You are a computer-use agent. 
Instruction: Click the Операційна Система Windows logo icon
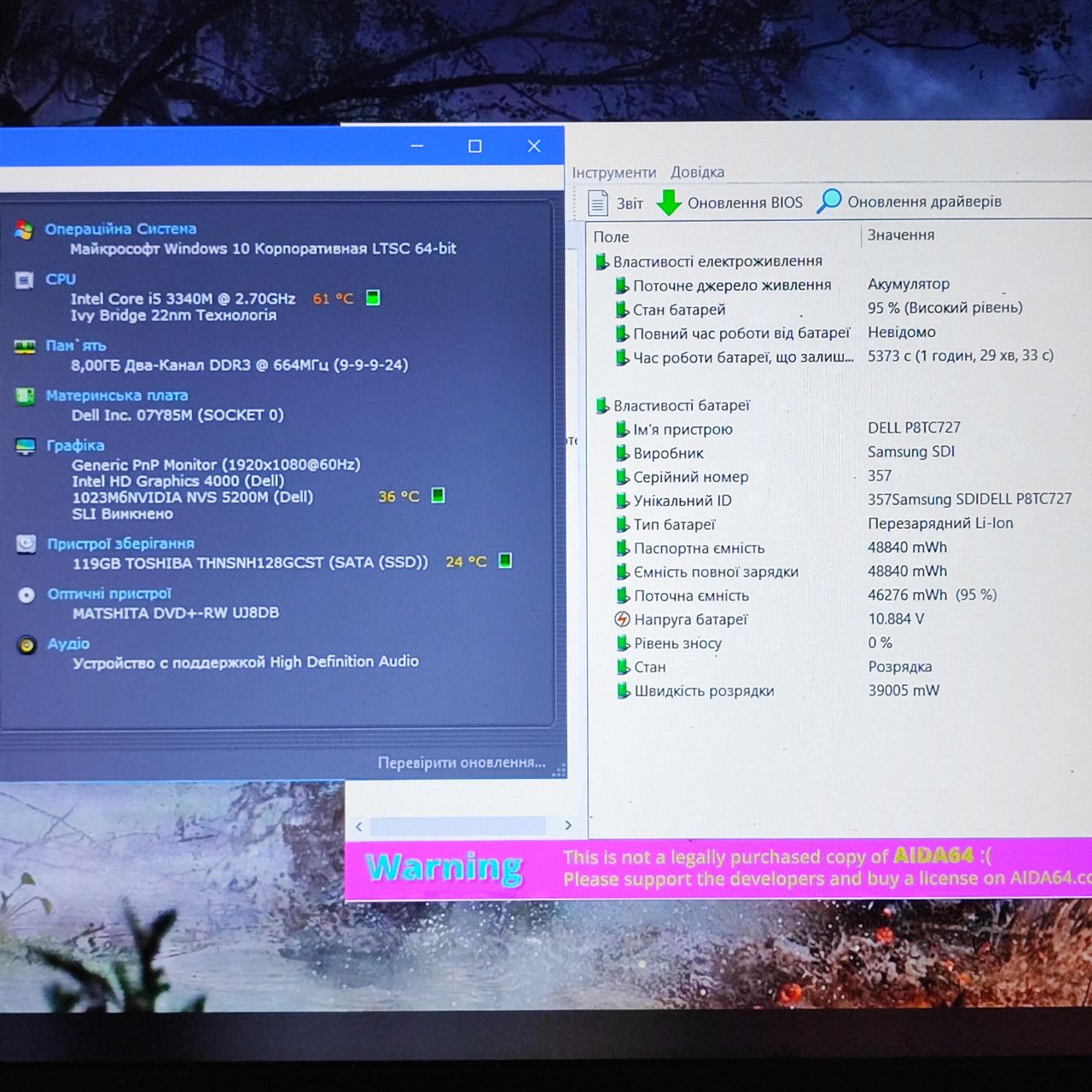click(24, 229)
